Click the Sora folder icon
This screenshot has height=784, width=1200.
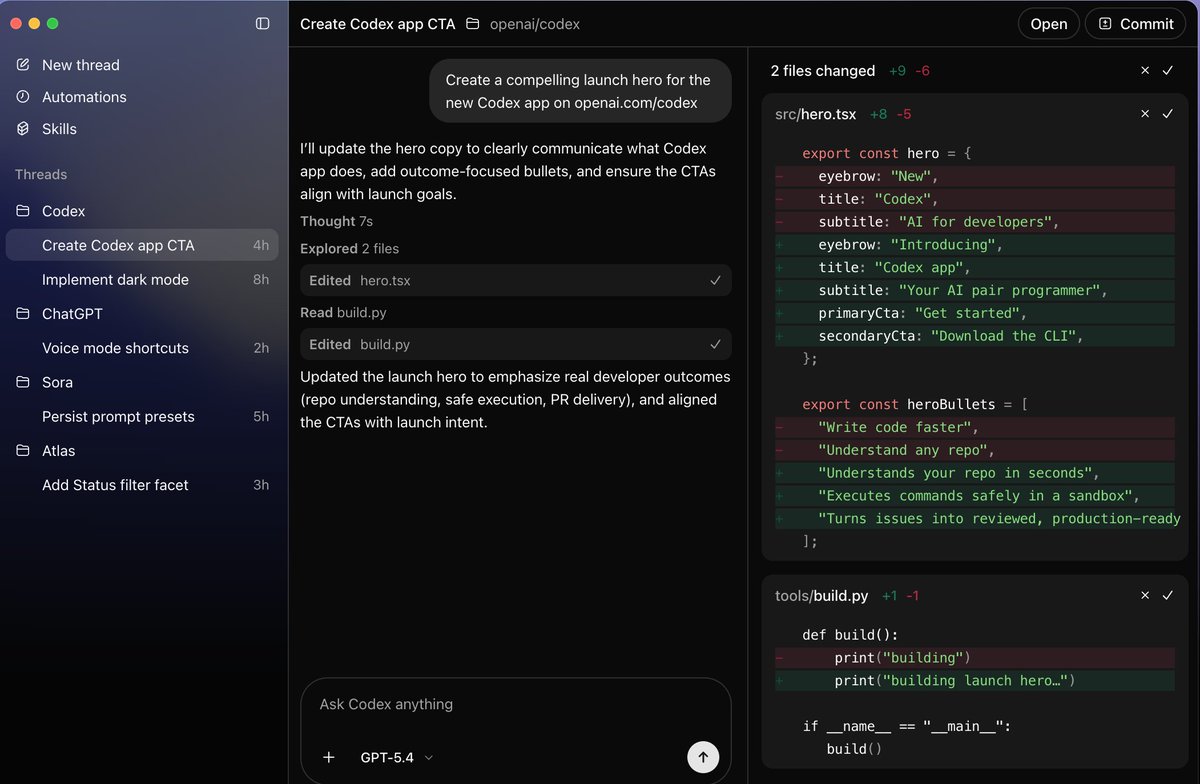(23, 382)
